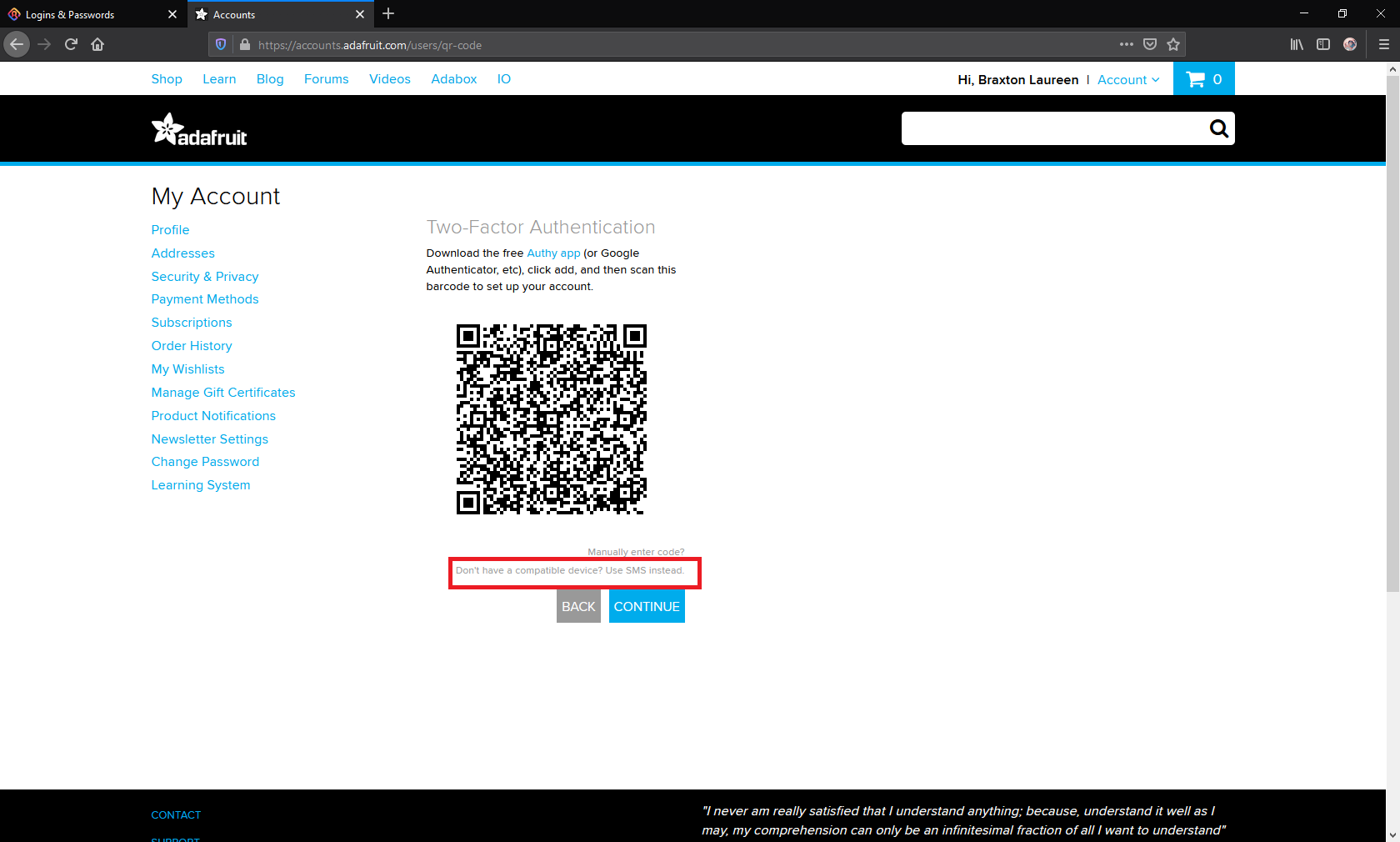Open a new tab with plus icon

point(388,14)
